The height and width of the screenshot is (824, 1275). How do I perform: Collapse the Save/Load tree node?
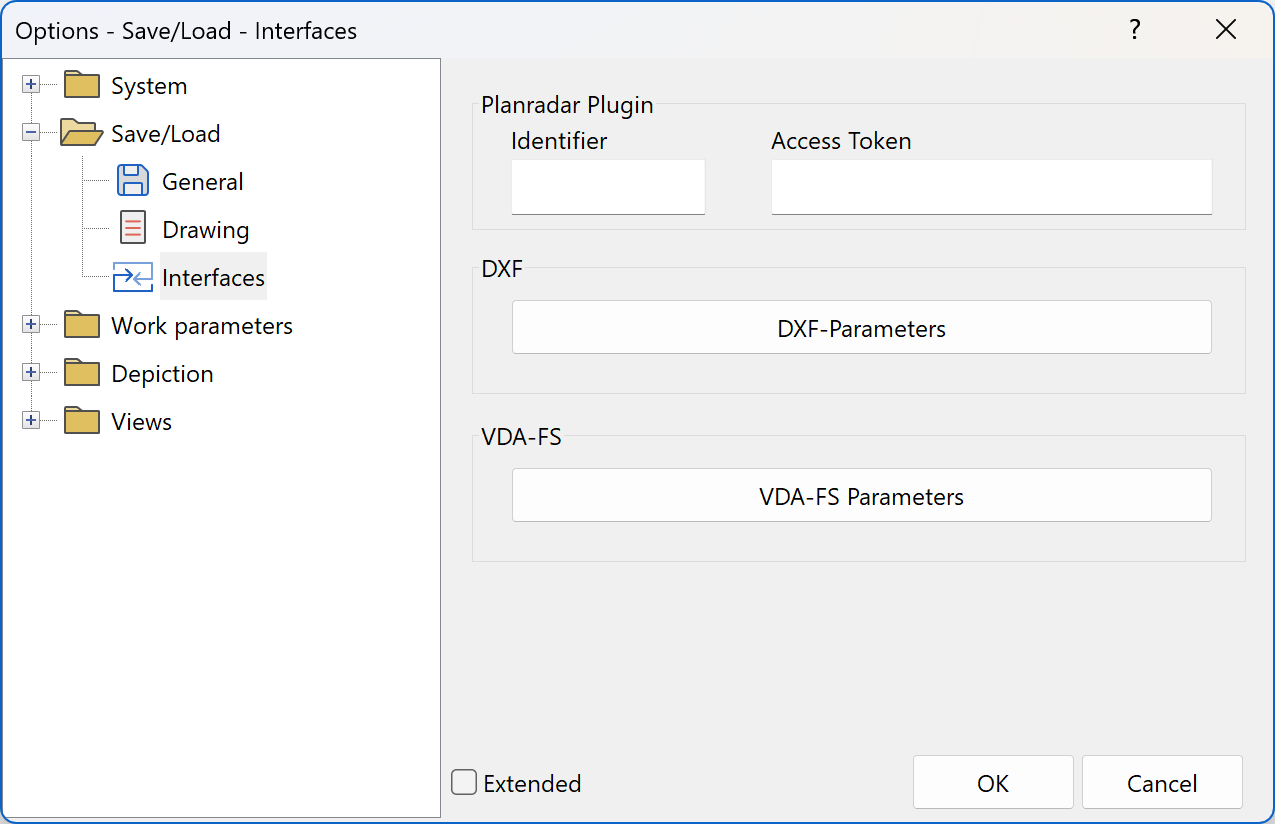[x=31, y=133]
